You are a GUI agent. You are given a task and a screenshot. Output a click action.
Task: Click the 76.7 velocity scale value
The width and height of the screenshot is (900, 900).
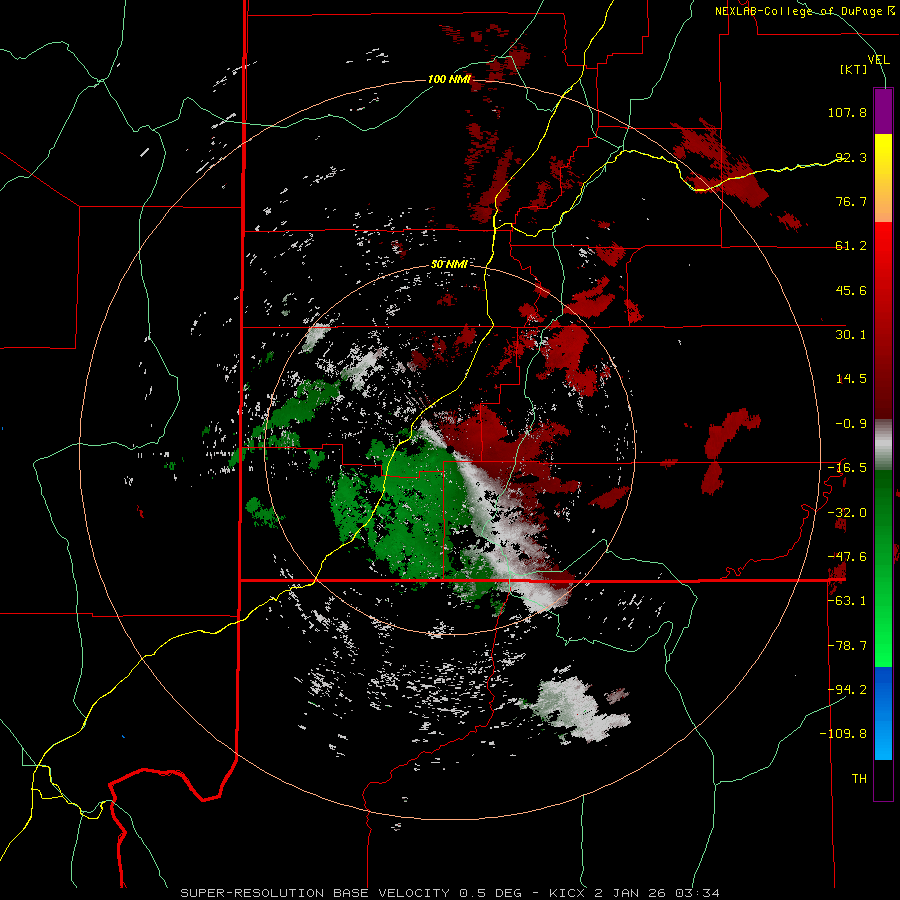(851, 201)
